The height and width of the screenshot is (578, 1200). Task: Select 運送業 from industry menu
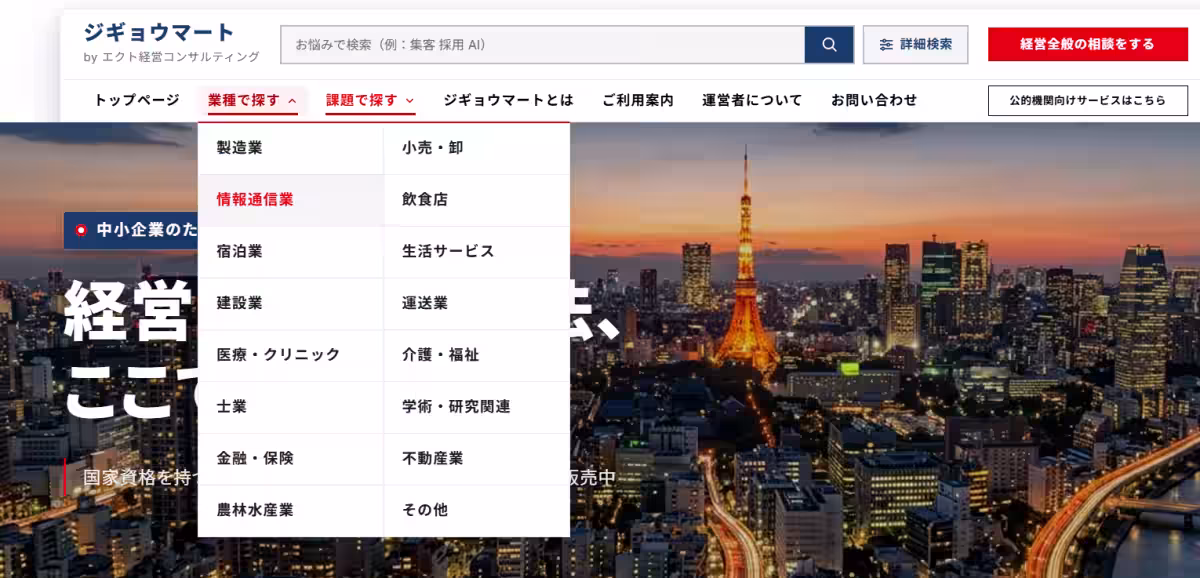pos(477,303)
